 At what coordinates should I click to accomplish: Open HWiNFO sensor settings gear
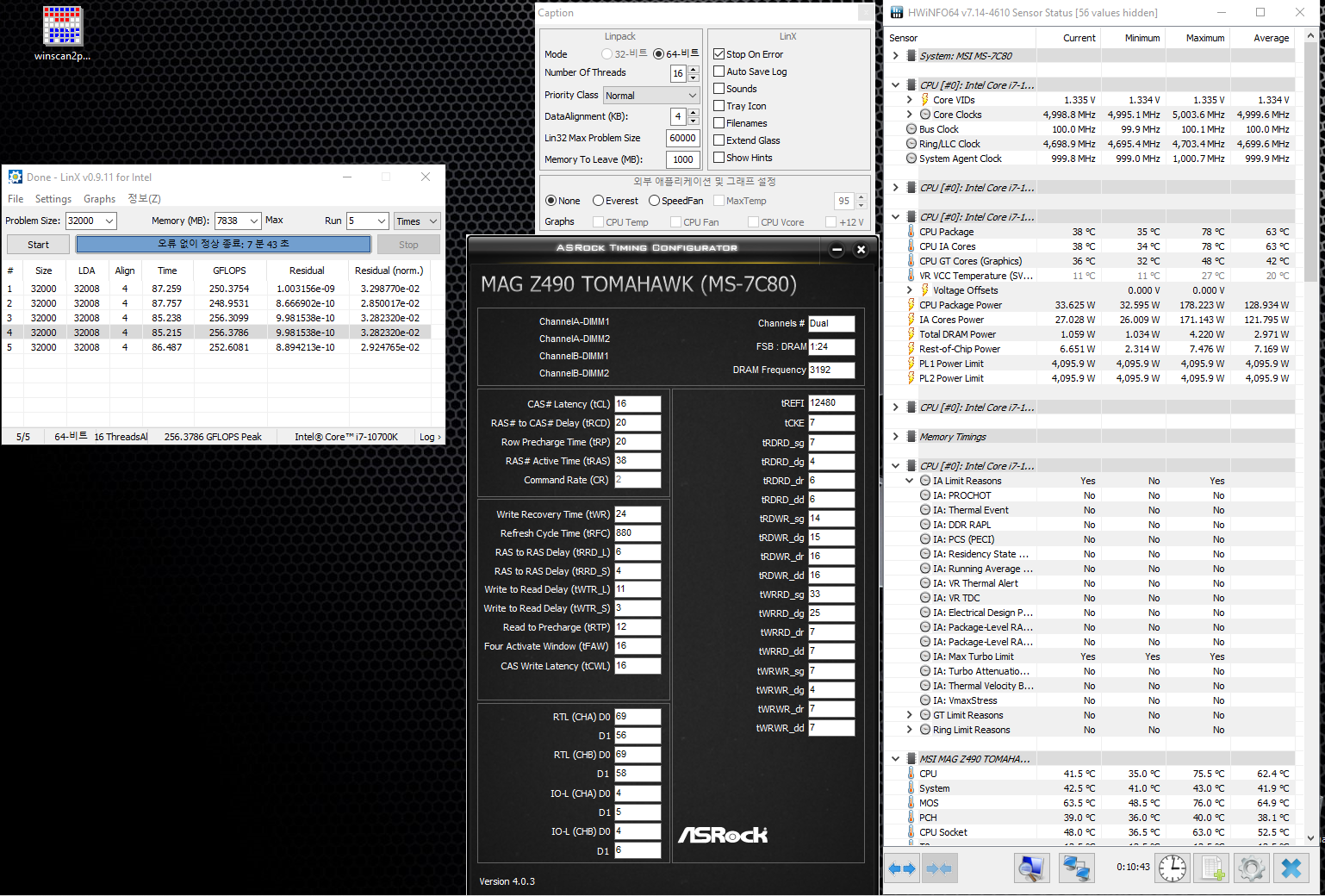tap(1252, 868)
